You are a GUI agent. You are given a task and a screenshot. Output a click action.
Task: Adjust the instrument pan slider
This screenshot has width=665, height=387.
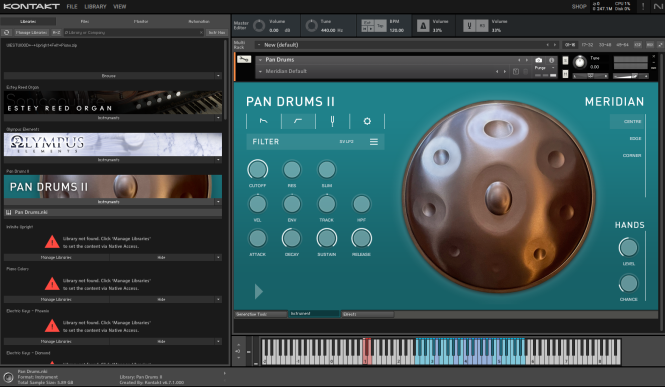(x=590, y=76)
